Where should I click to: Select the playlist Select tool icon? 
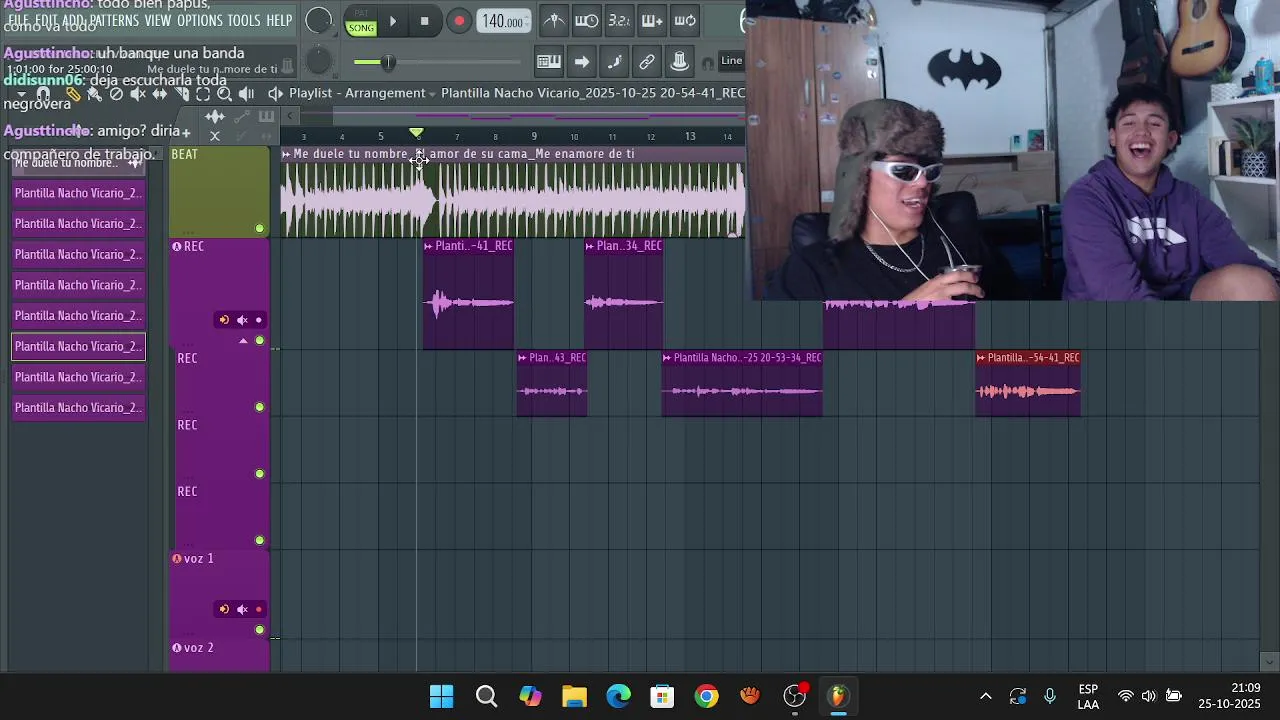pyautogui.click(x=203, y=94)
